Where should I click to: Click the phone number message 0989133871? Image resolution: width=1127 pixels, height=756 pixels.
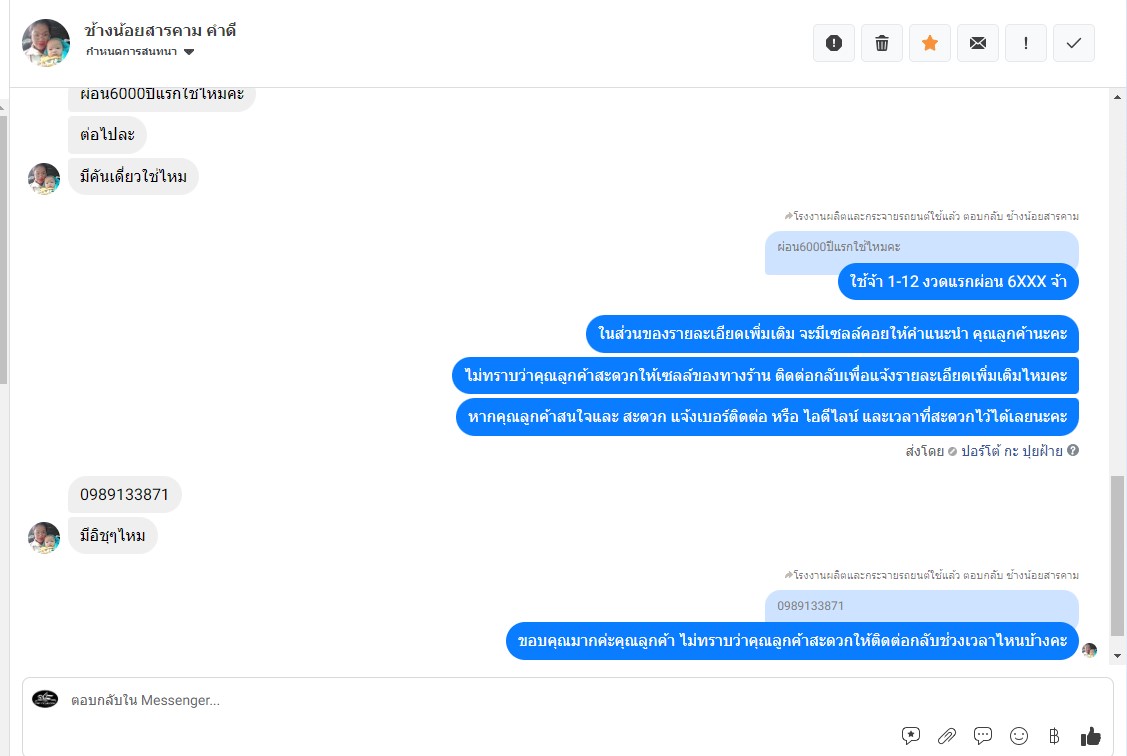click(x=124, y=494)
